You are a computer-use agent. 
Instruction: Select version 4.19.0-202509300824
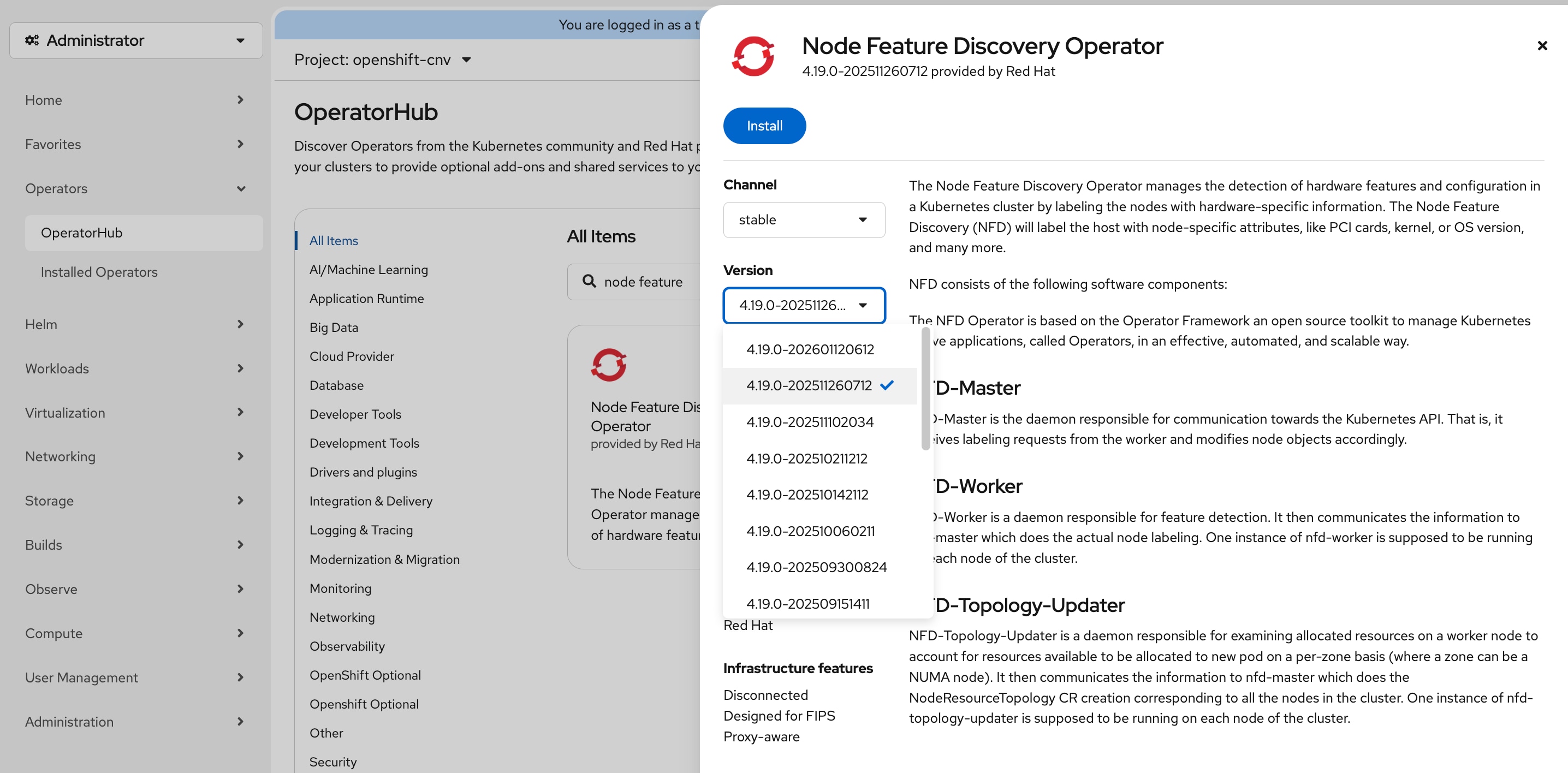click(x=819, y=567)
